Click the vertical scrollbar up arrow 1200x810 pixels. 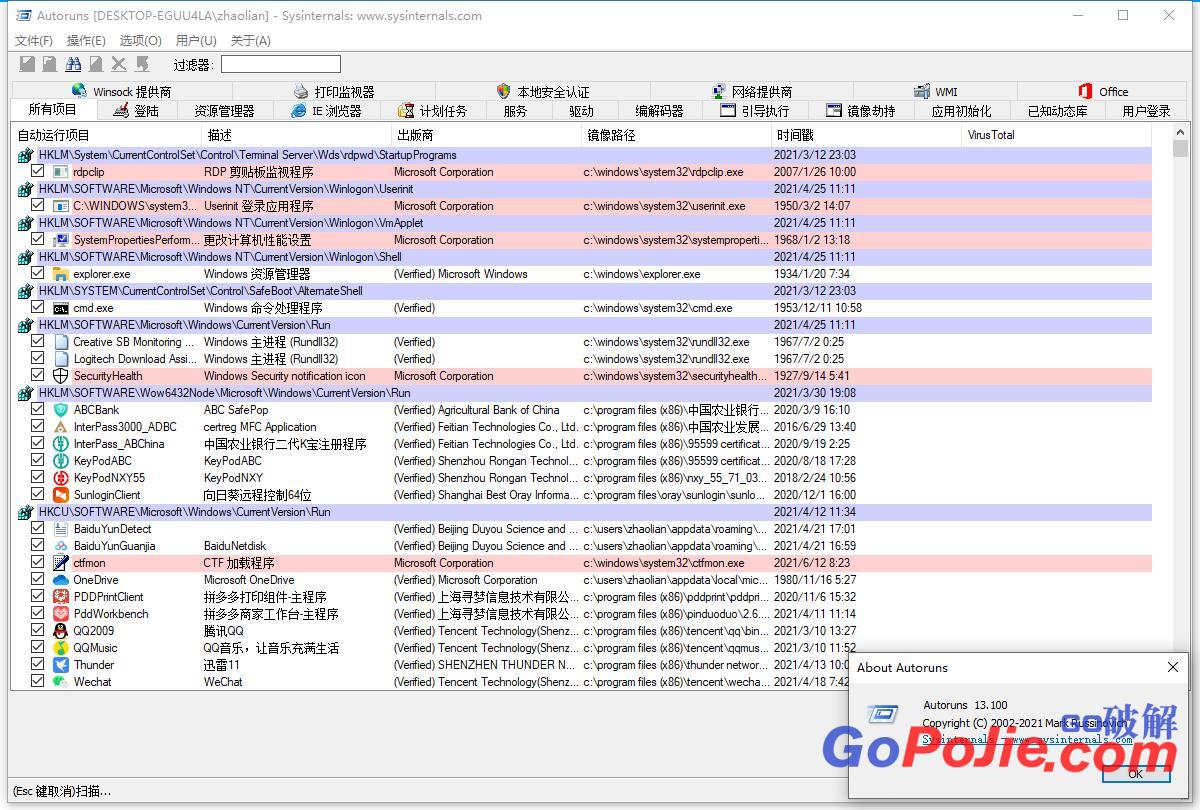click(1180, 132)
